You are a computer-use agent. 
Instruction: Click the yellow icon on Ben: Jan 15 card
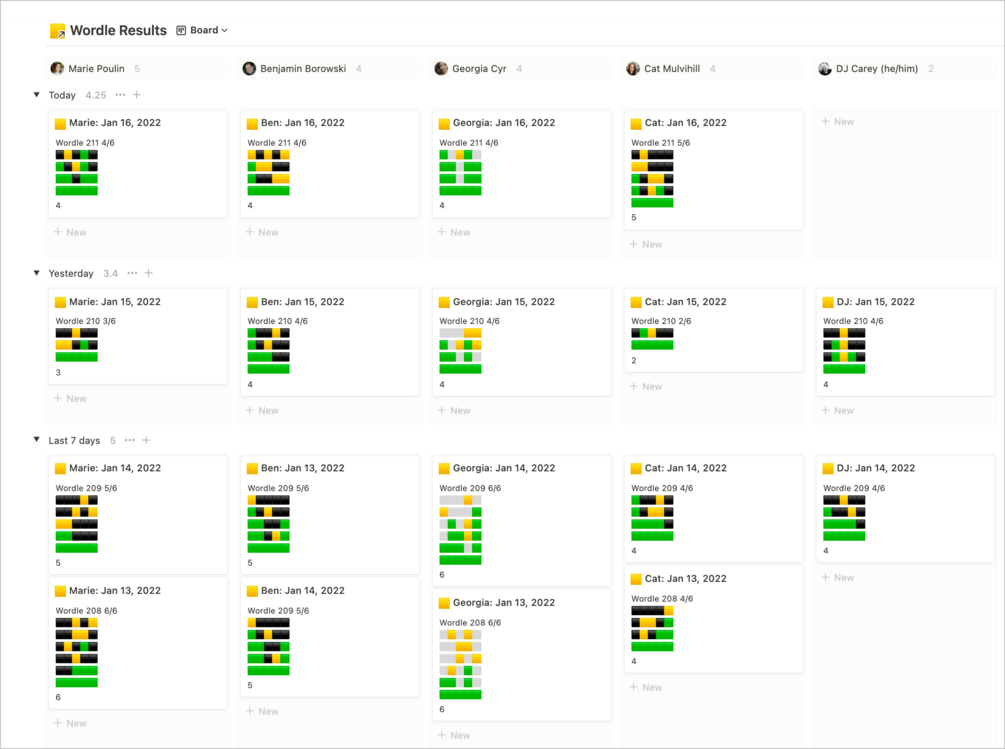(x=253, y=302)
